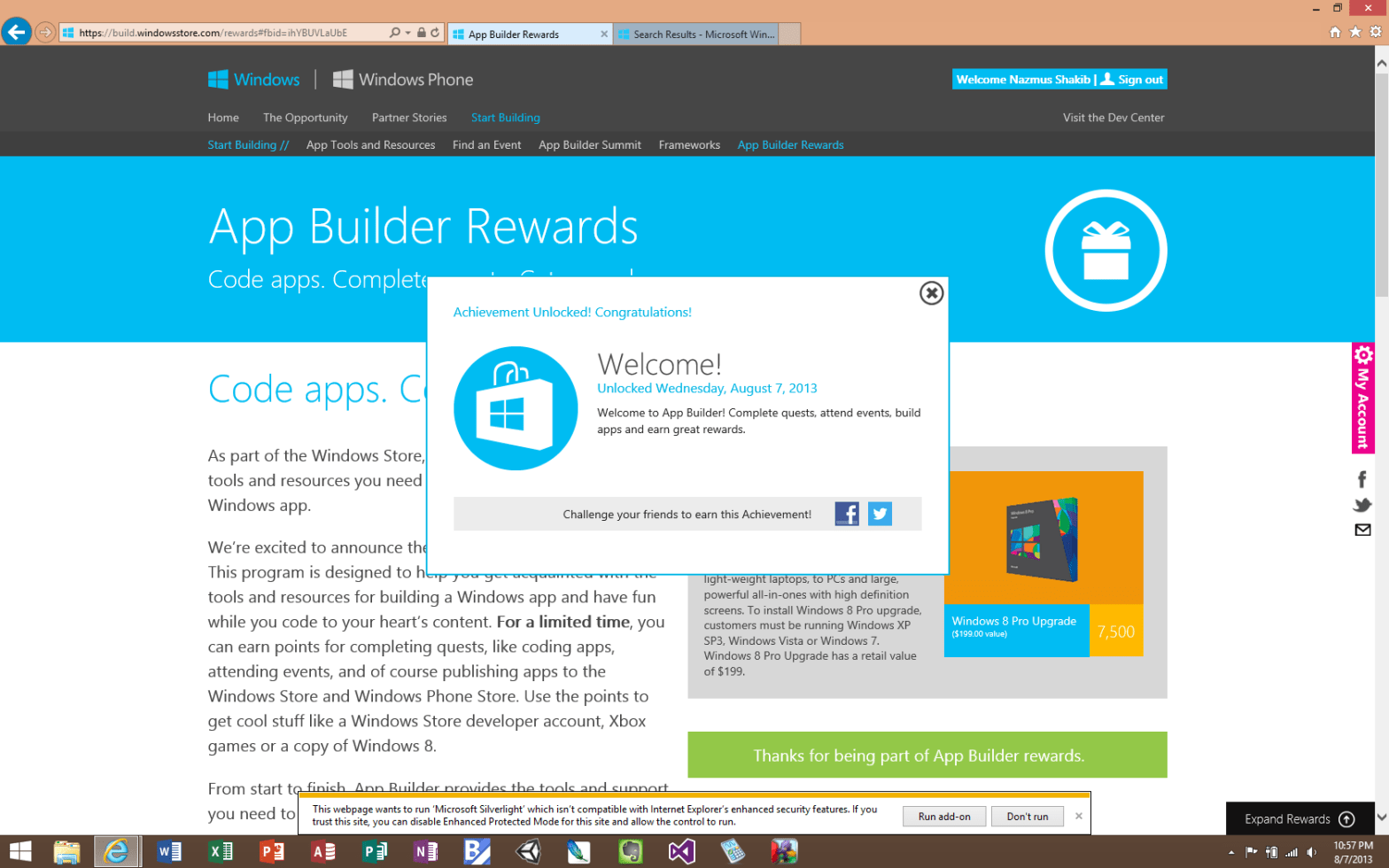The width and height of the screenshot is (1389, 868).
Task: Share achievement via Twitter icon in popup
Action: point(880,514)
